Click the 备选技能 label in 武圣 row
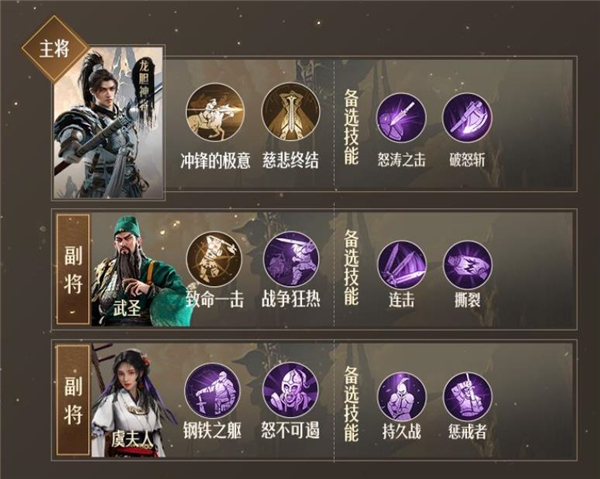The width and height of the screenshot is (600, 479). click(x=351, y=268)
